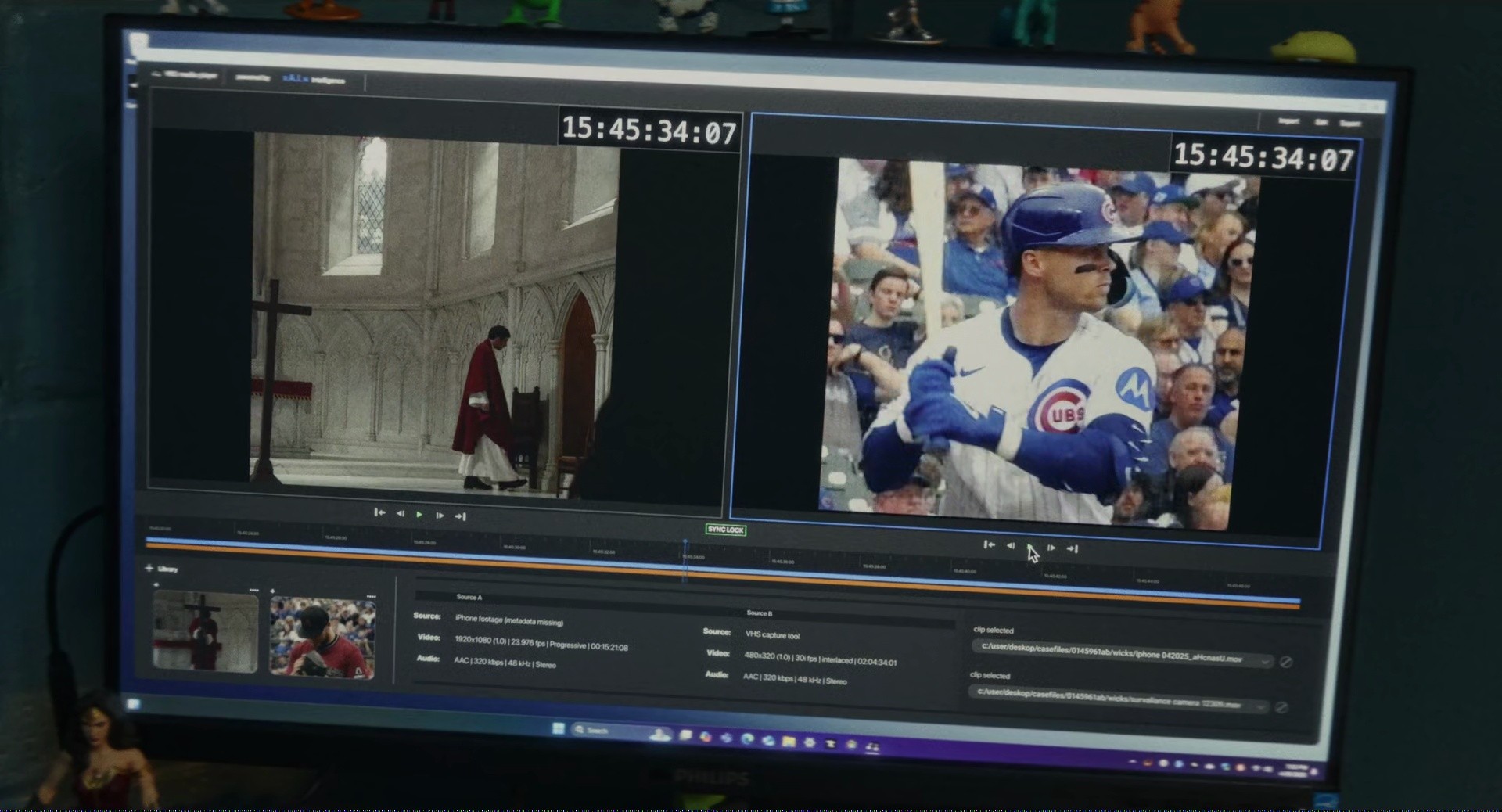Toggle the SYNC LOCK button

pyautogui.click(x=725, y=530)
